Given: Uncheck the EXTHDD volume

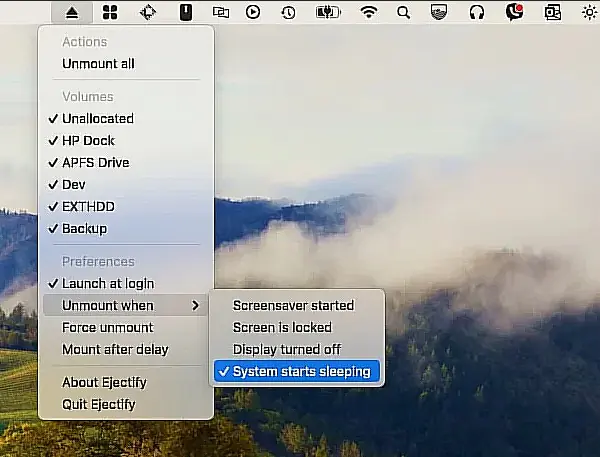Looking at the screenshot, I should (x=126, y=206).
